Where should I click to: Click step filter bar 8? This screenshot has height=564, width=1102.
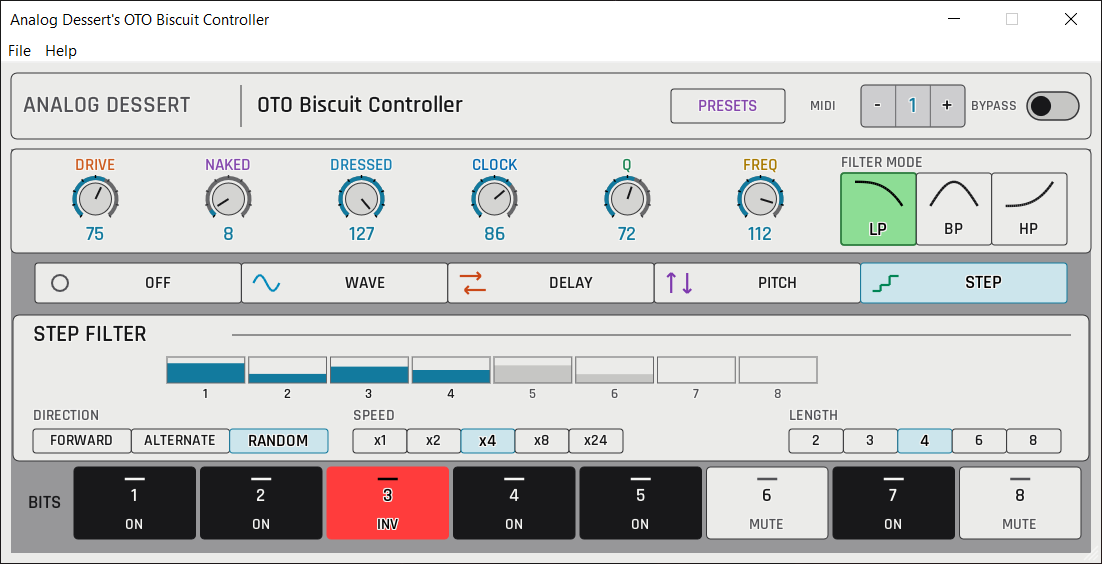pyautogui.click(x=777, y=370)
